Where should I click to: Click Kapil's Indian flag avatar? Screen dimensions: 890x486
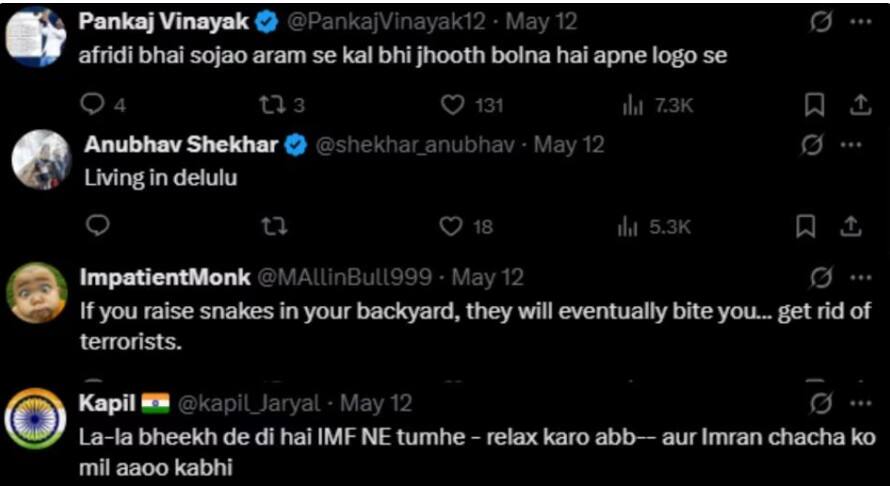pyautogui.click(x=35, y=418)
